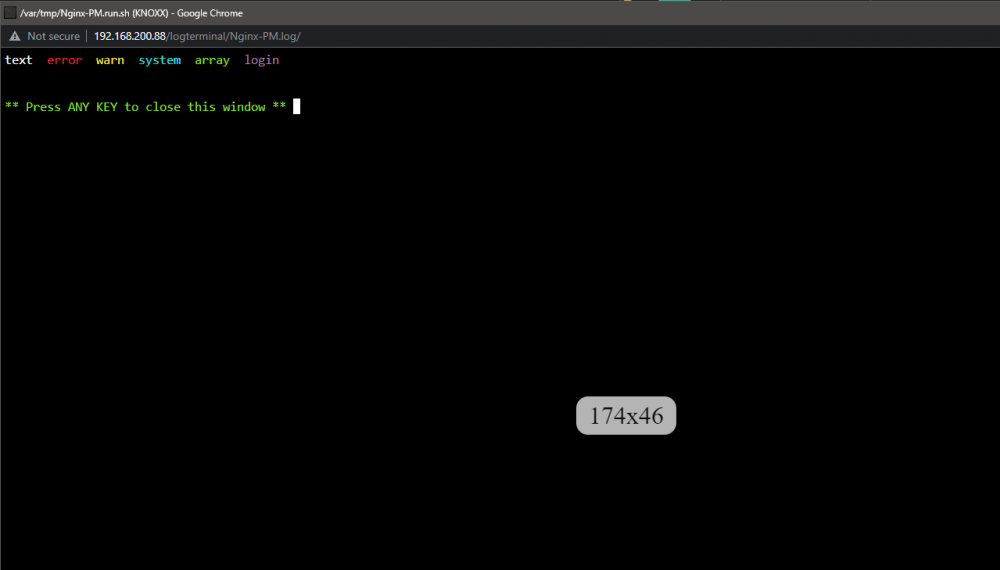
Task: Click the 'Press ANY KEY to close' message
Action: [145, 107]
